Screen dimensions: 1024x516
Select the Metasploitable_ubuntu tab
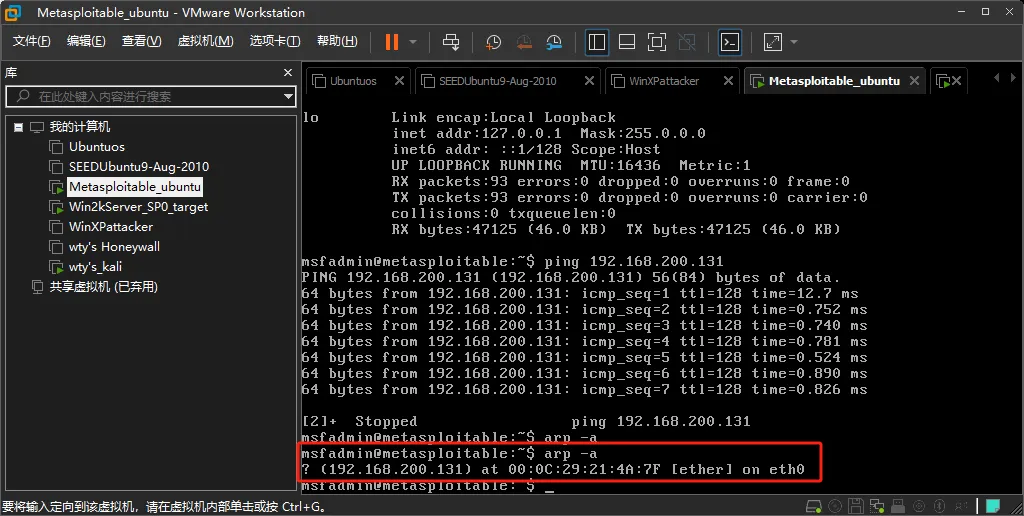pyautogui.click(x=834, y=81)
